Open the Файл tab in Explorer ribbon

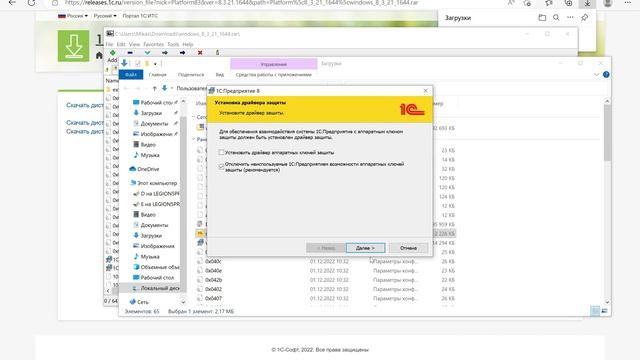(131, 75)
